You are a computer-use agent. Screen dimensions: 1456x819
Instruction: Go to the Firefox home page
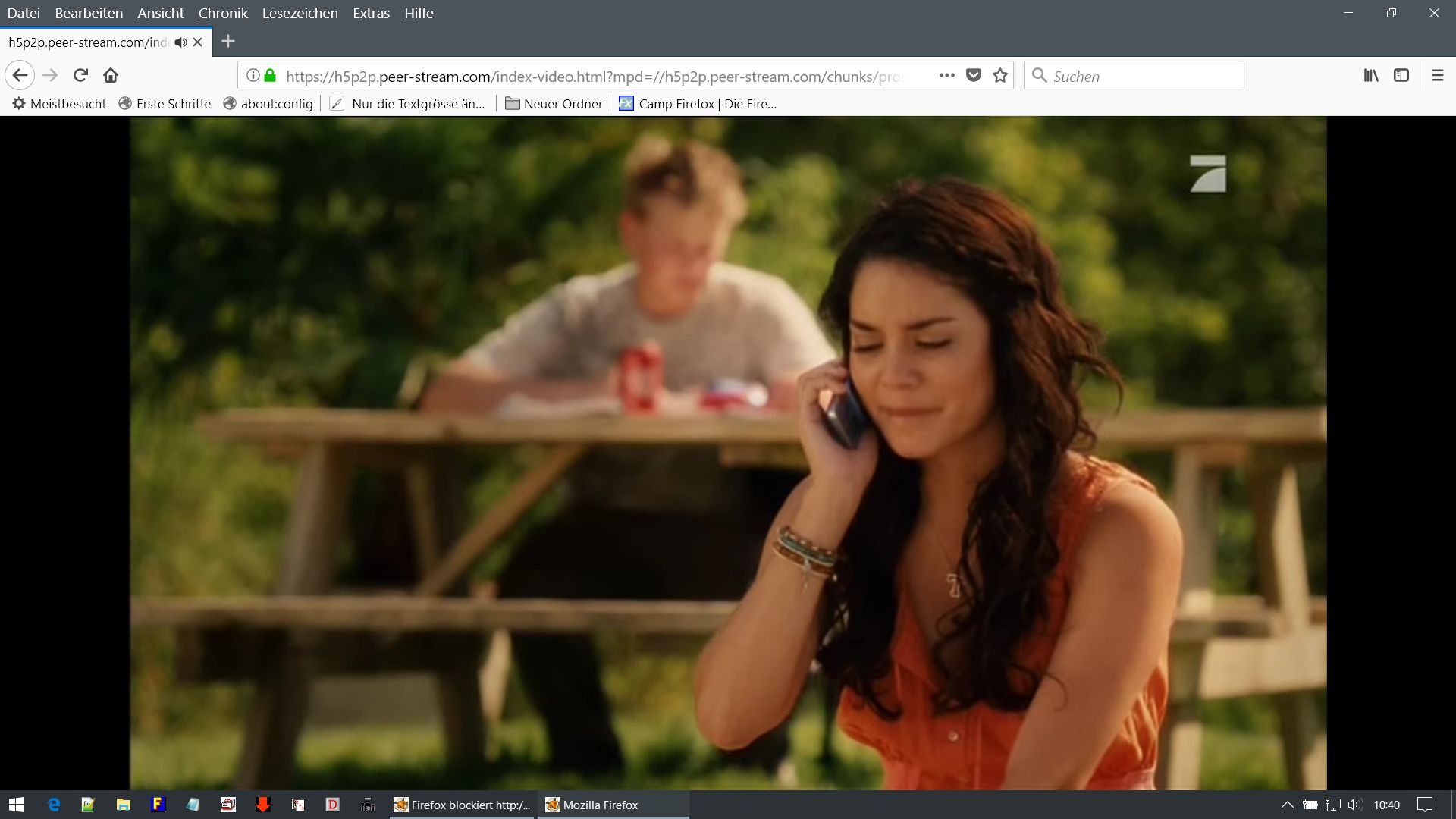(111, 75)
